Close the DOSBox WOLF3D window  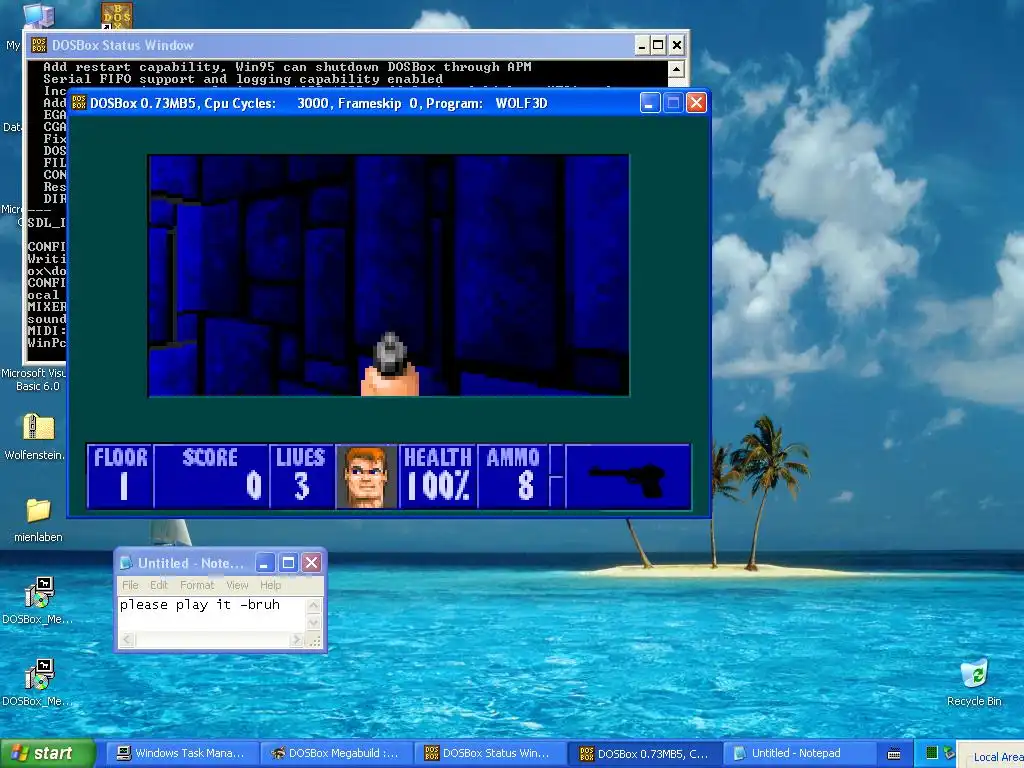coord(697,103)
